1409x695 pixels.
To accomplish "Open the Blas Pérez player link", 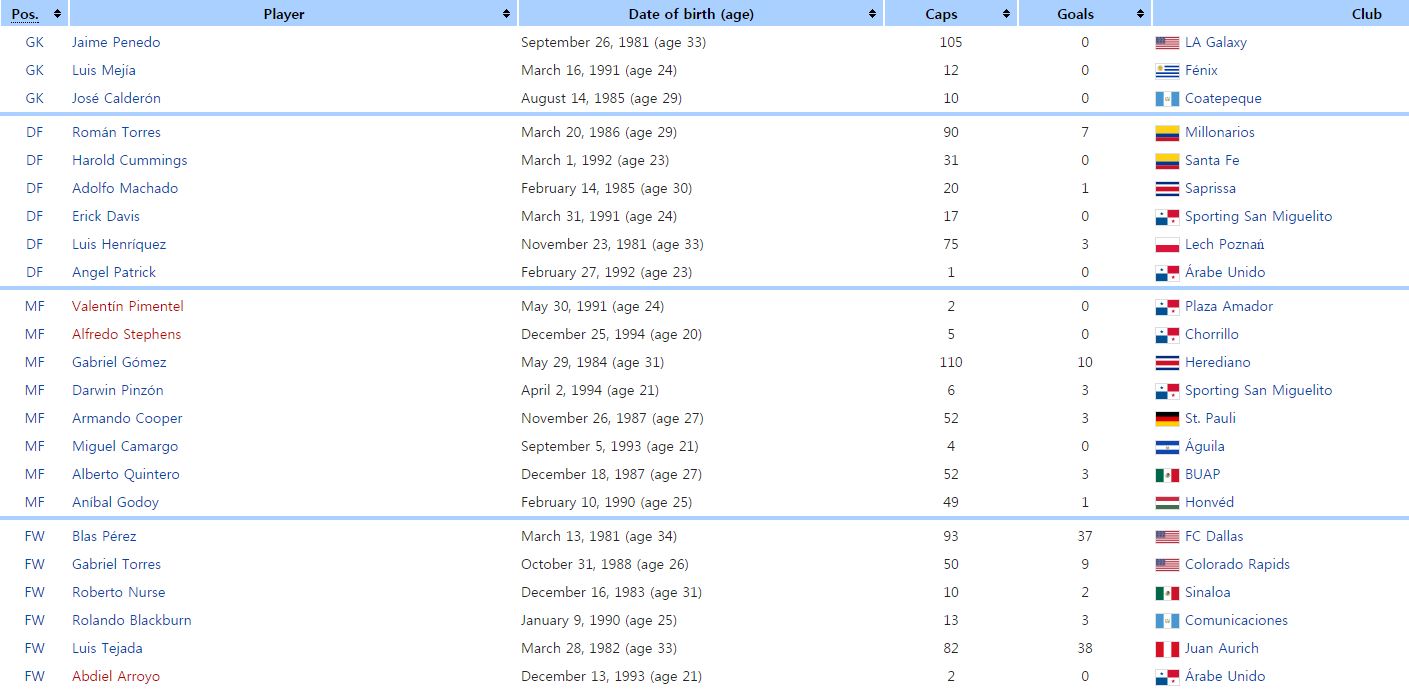I will coord(104,537).
